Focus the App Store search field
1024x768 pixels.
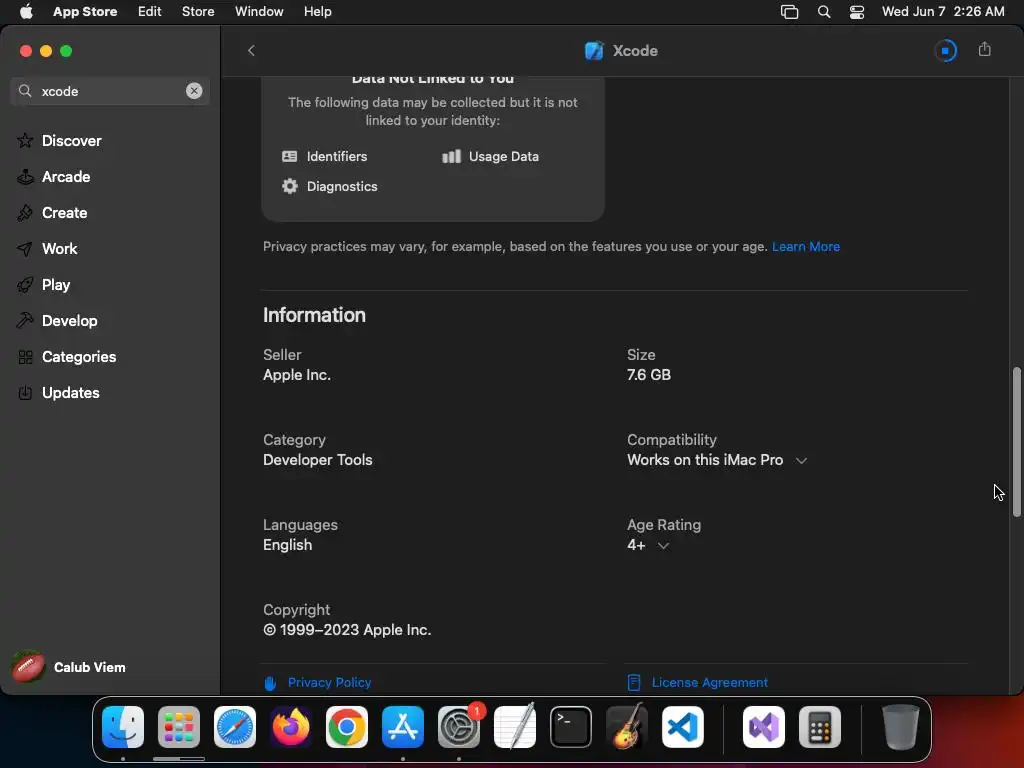[x=110, y=91]
